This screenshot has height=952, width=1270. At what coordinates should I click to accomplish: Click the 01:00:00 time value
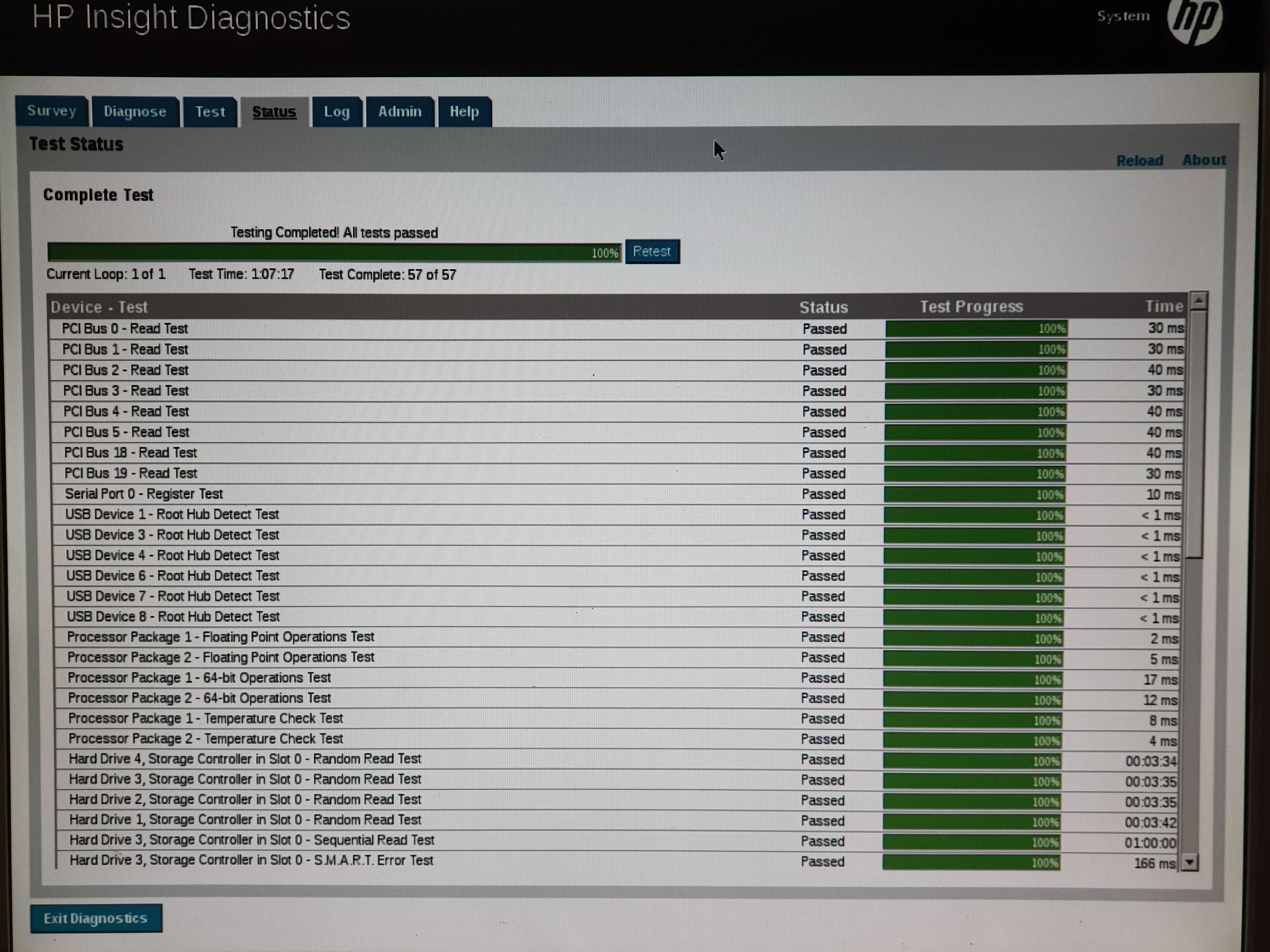click(x=1150, y=843)
